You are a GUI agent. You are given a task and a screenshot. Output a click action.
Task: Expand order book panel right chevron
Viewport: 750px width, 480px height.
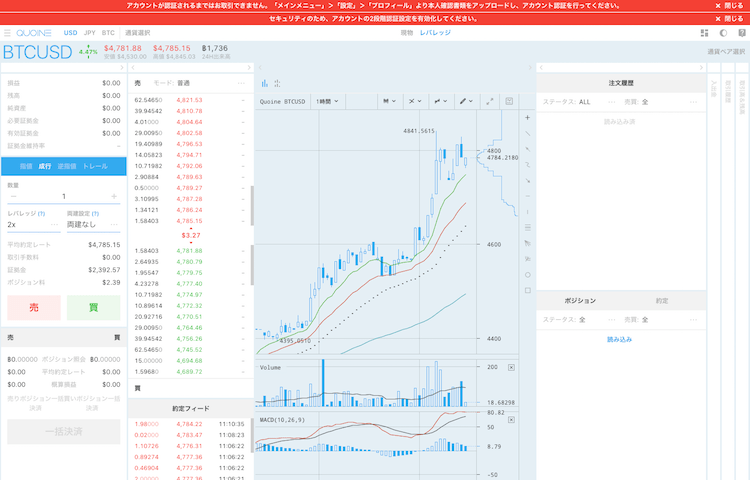(249, 68)
